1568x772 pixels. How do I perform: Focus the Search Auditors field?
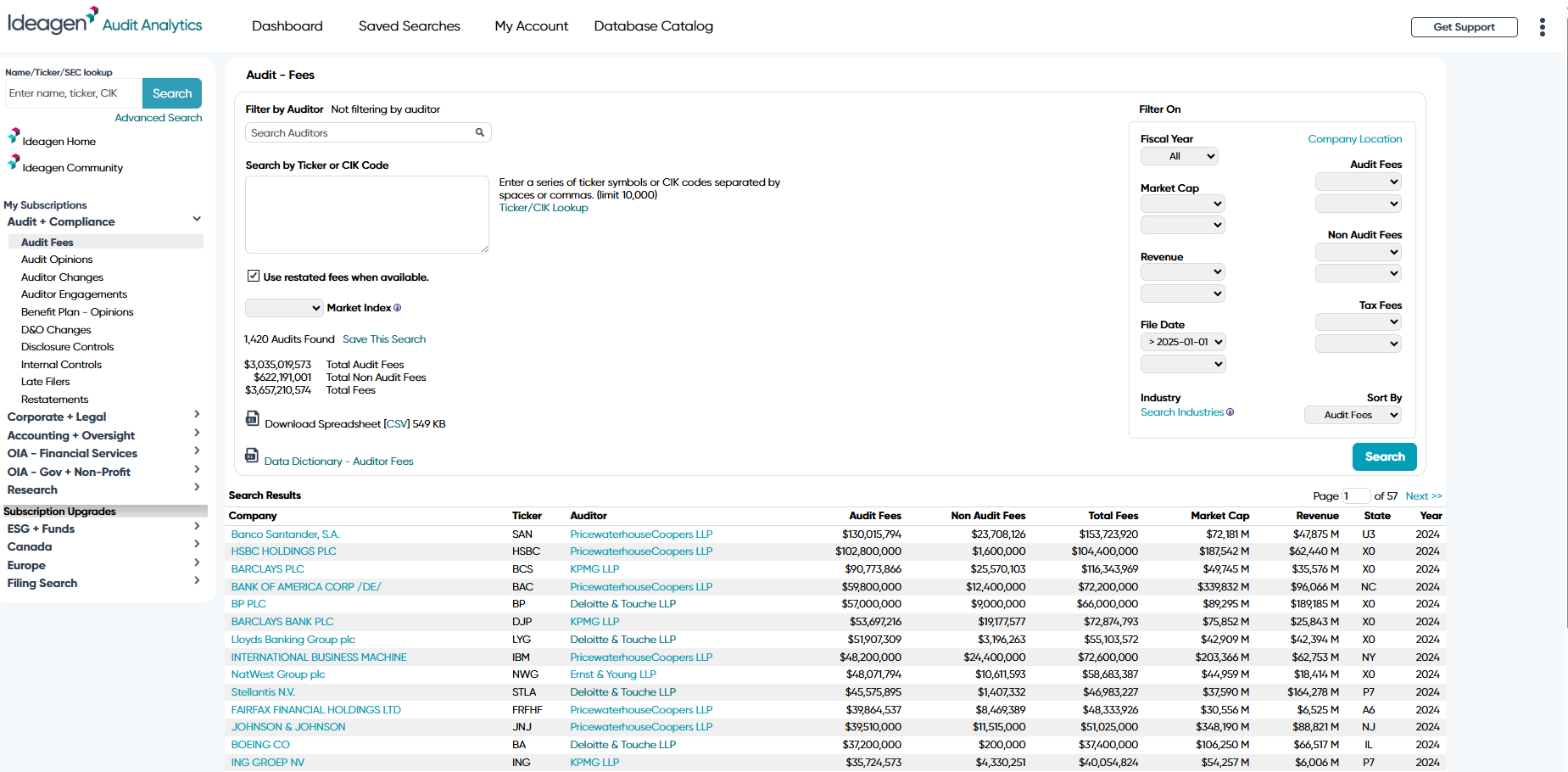coord(368,132)
